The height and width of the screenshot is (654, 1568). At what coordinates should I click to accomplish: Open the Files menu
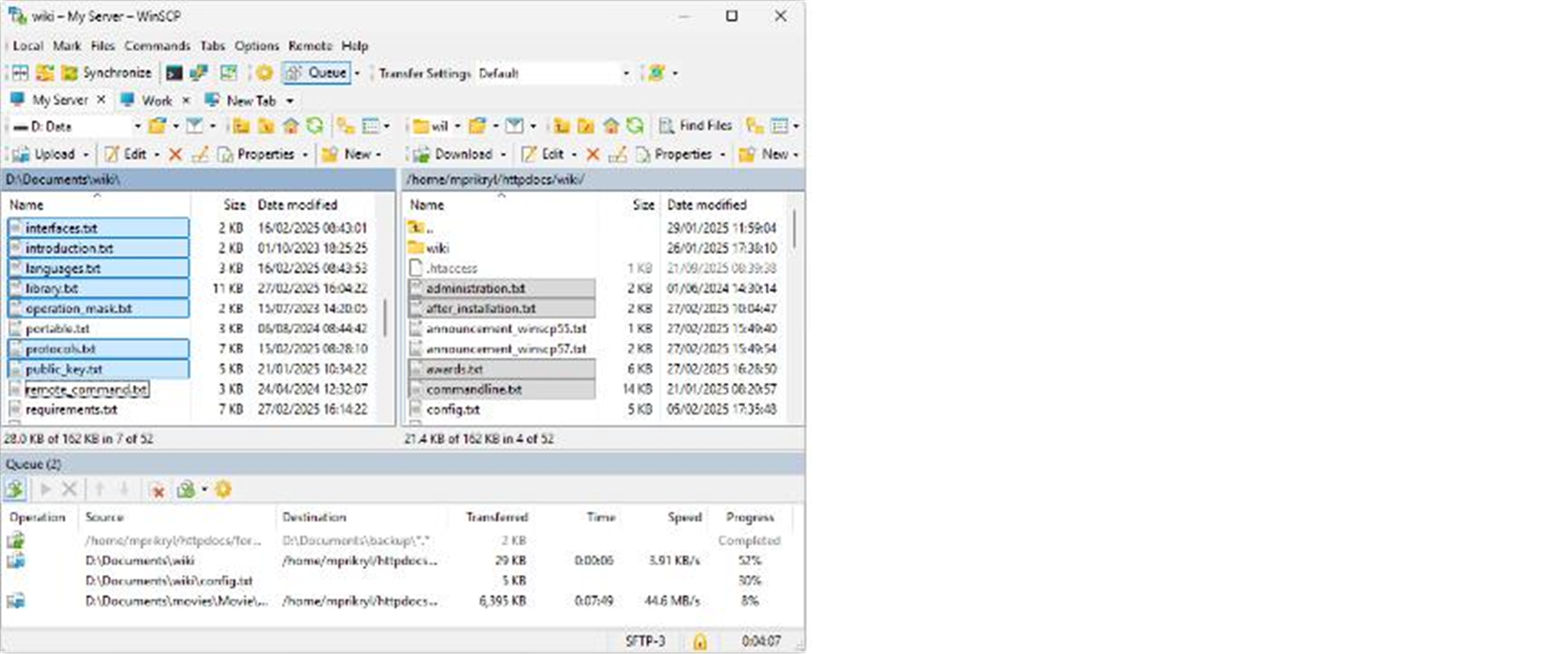tap(102, 45)
